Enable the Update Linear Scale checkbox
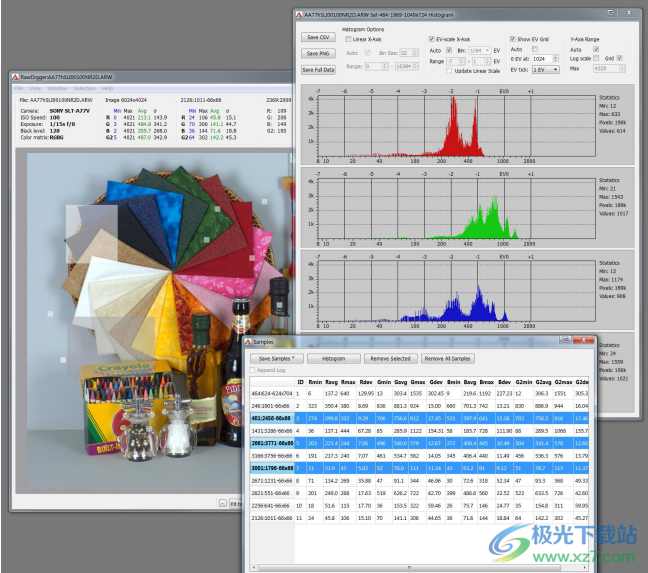 pos(449,71)
